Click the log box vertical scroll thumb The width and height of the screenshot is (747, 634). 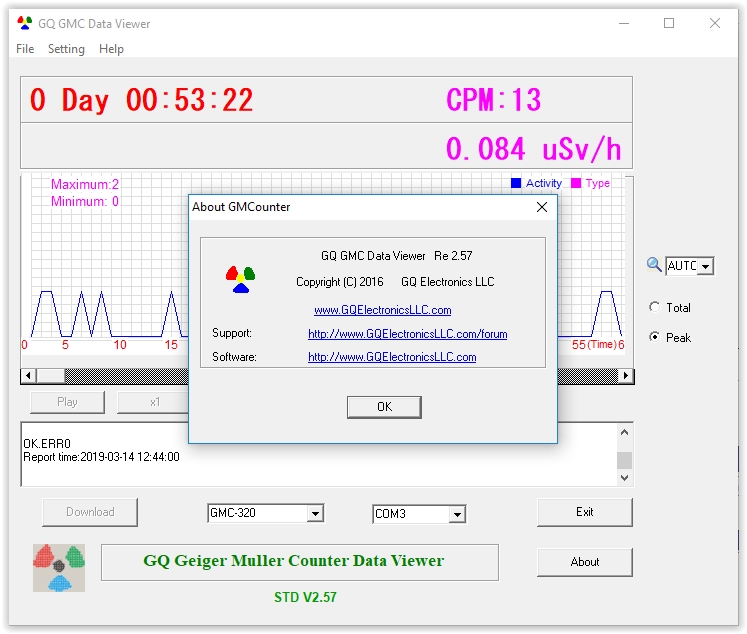pyautogui.click(x=625, y=460)
